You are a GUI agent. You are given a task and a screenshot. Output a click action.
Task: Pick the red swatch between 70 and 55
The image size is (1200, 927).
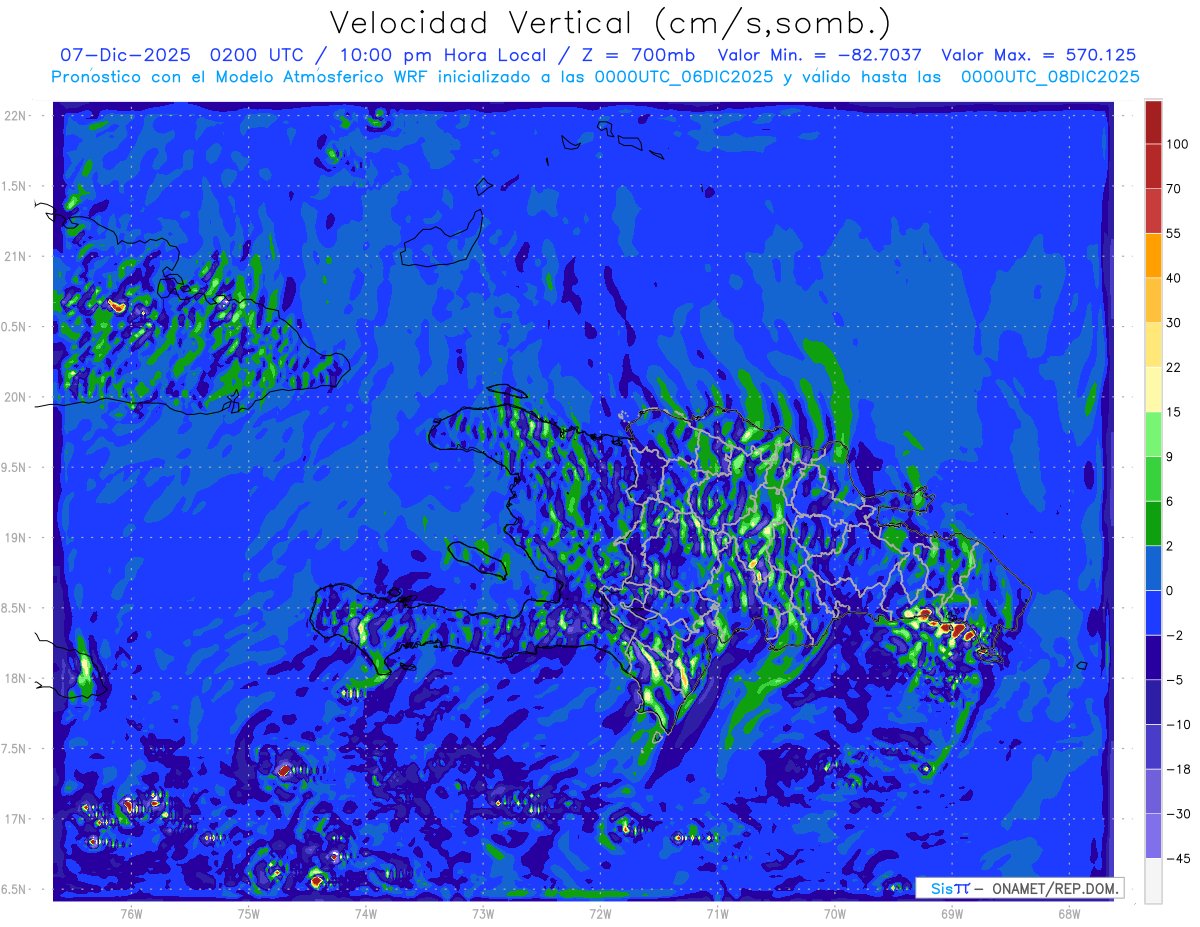1153,210
